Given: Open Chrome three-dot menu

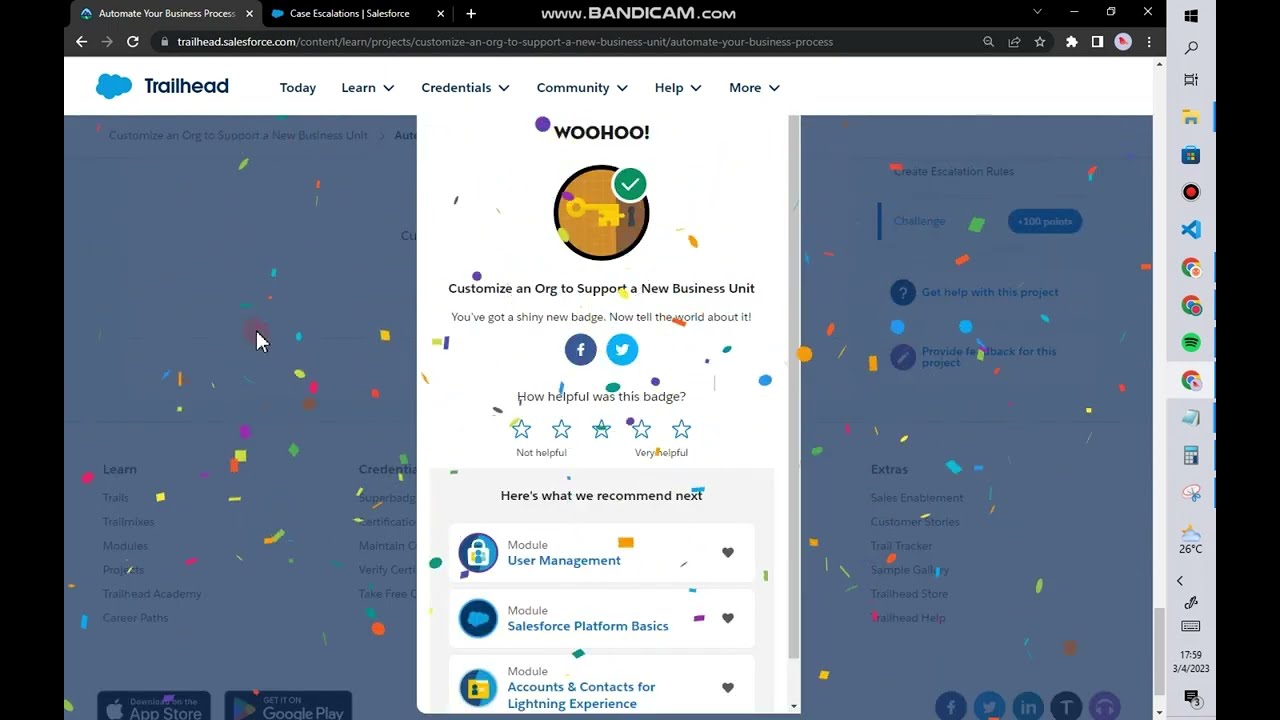Looking at the screenshot, I should [x=1149, y=42].
